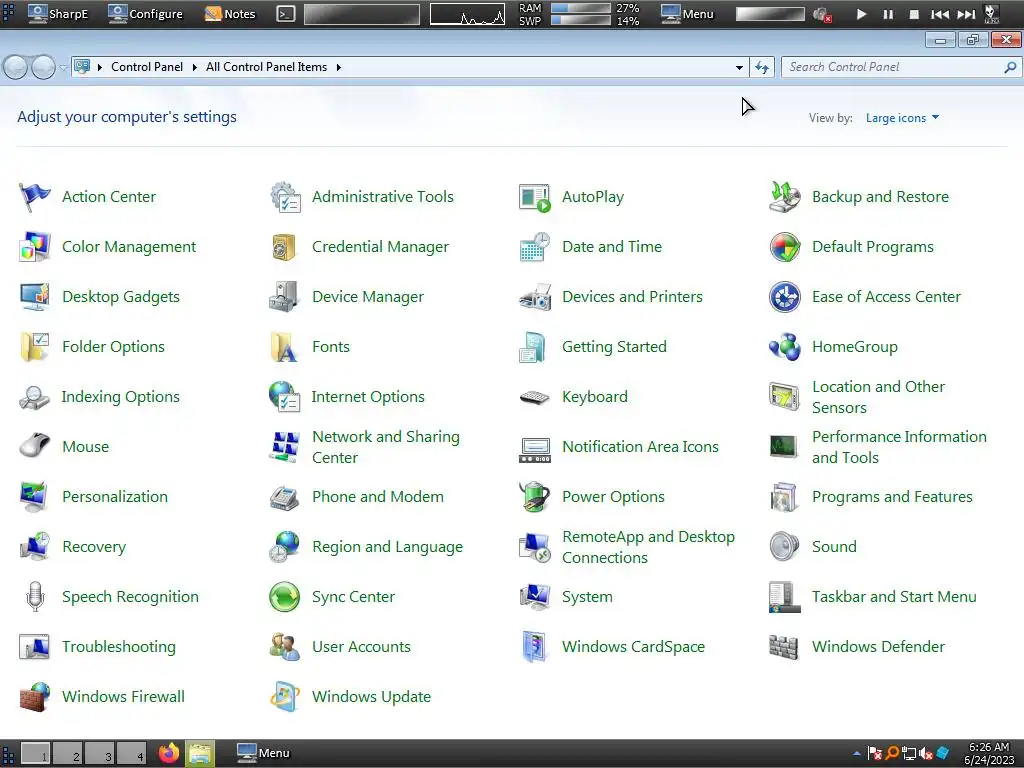Open Configure in the top bar

click(146, 14)
